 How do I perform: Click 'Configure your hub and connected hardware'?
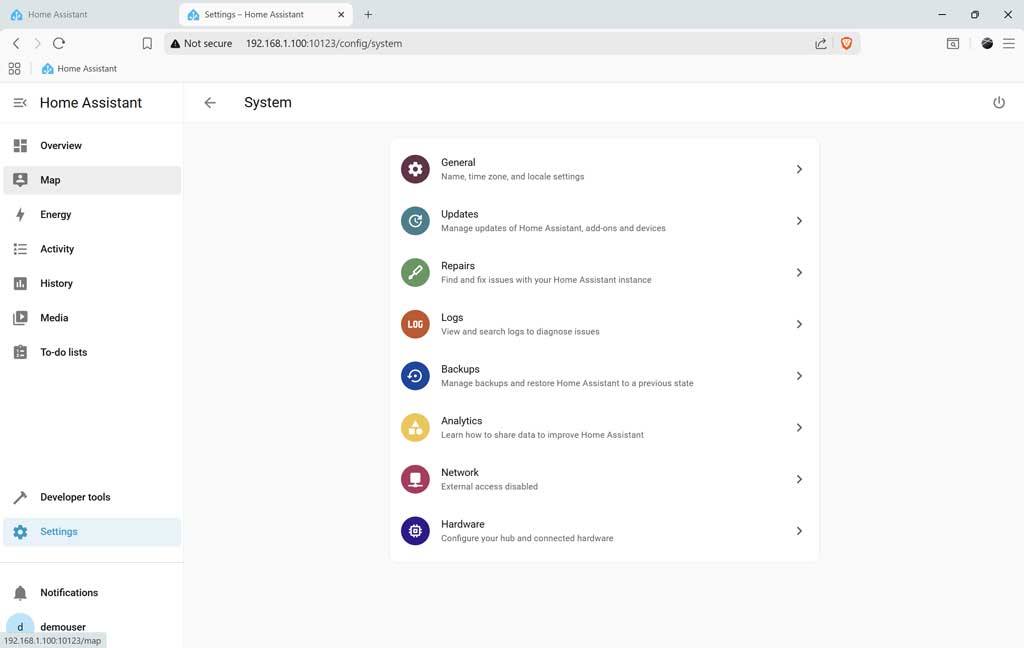pyautogui.click(x=527, y=538)
